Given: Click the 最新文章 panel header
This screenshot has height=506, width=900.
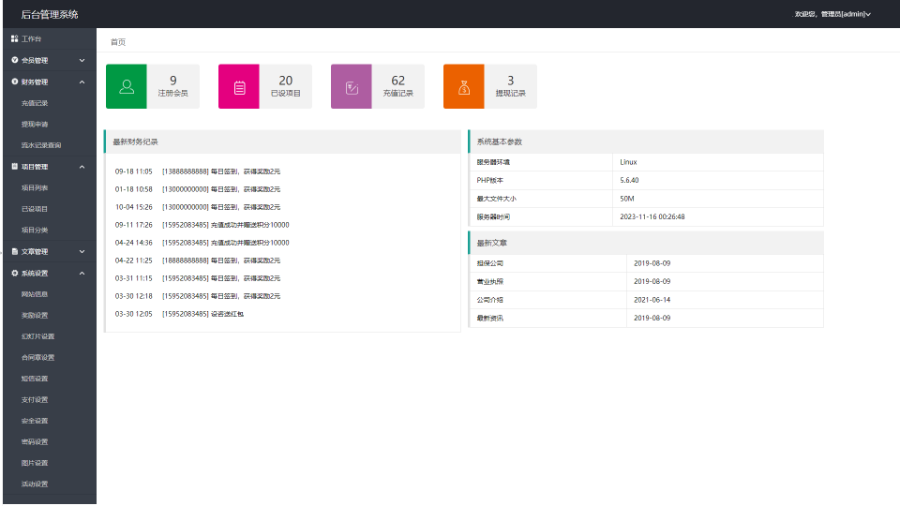Looking at the screenshot, I should point(646,243).
